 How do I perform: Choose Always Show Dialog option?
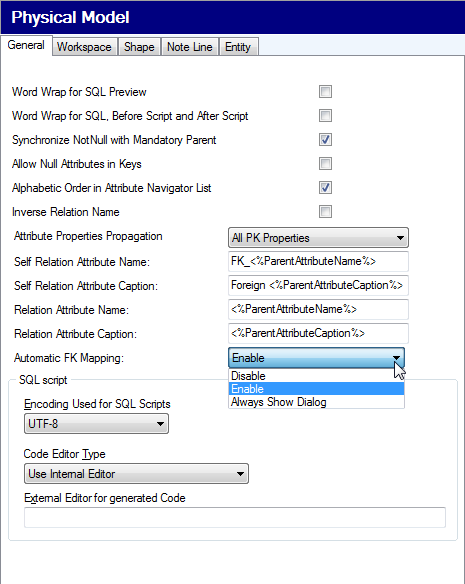(x=316, y=402)
